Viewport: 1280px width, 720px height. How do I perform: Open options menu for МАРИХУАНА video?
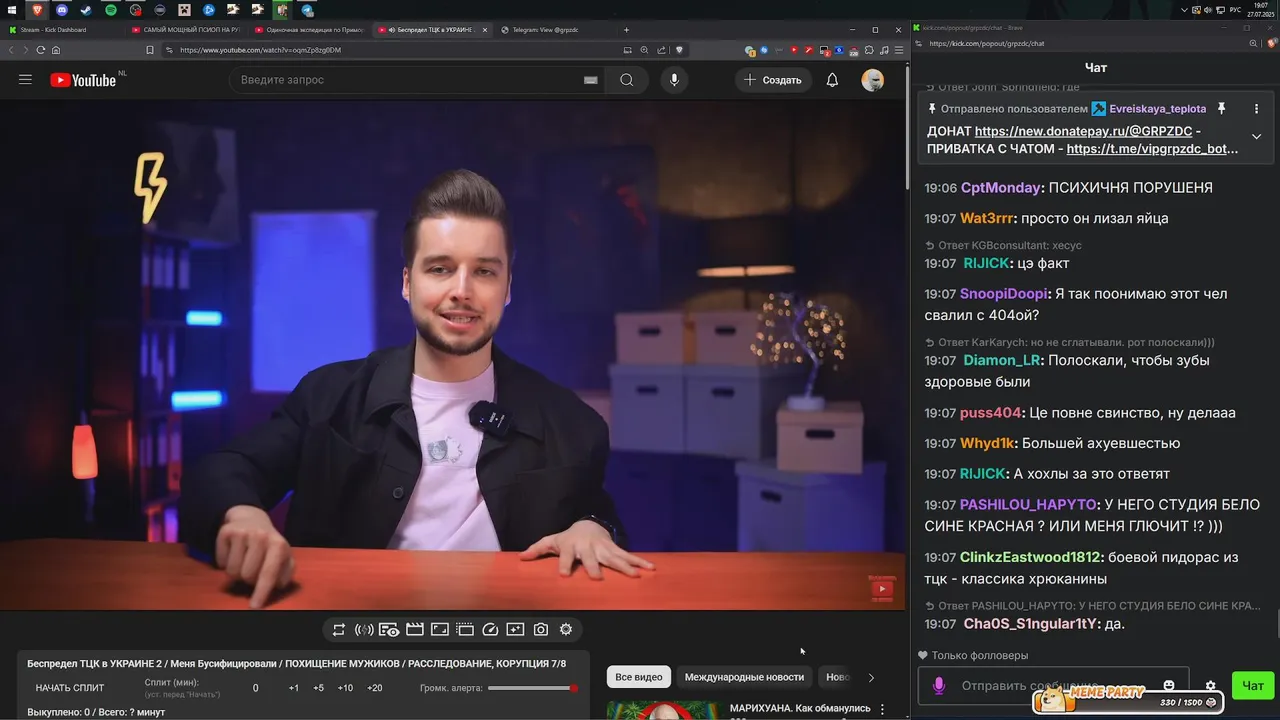point(882,709)
